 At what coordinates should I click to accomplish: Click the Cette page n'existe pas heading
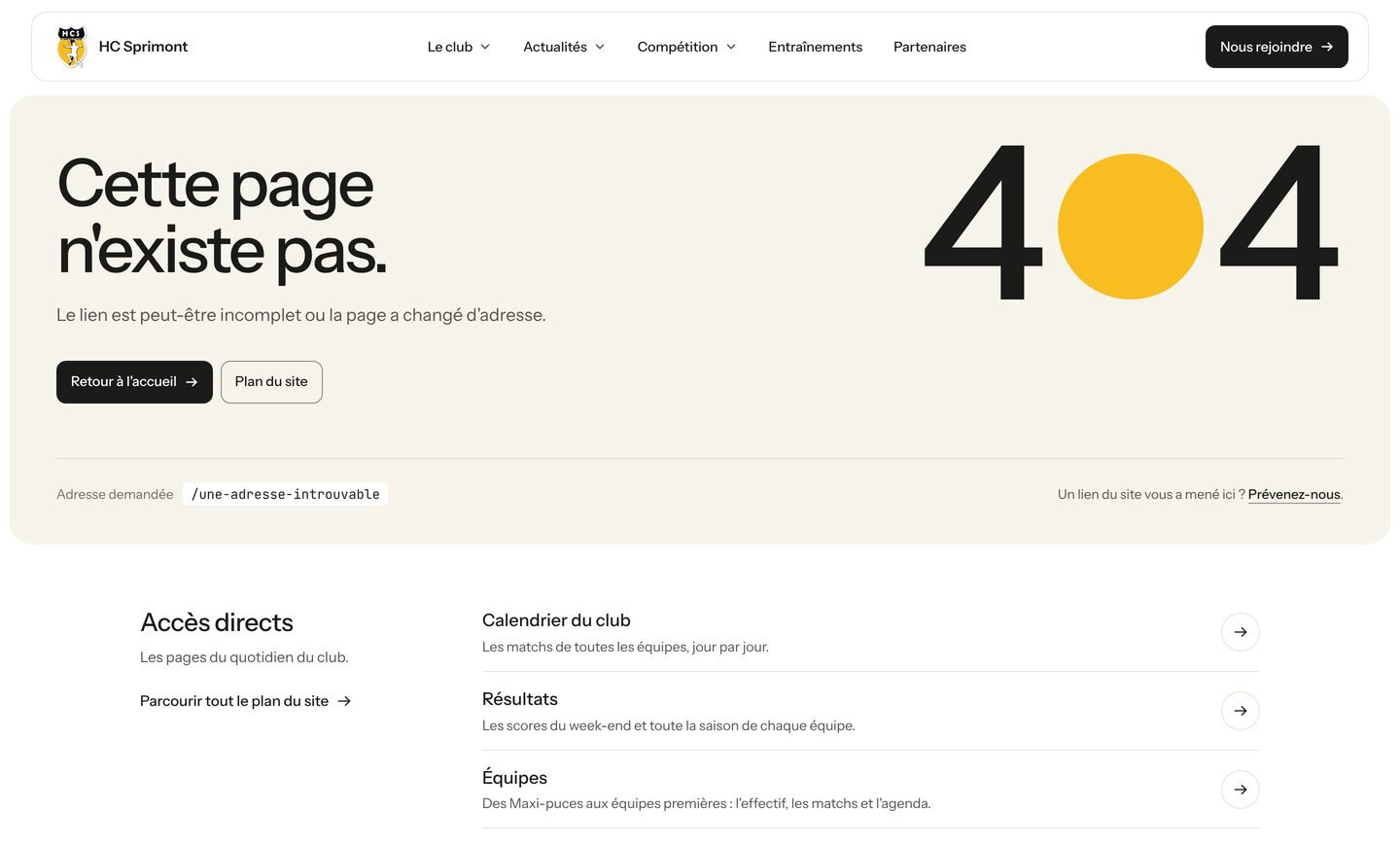(x=222, y=217)
